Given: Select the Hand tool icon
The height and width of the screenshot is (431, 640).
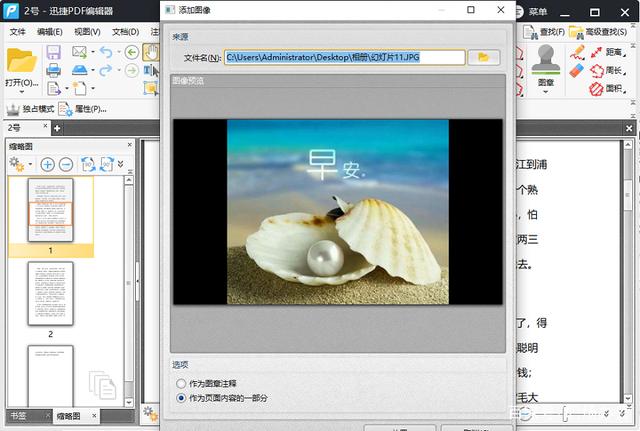Looking at the screenshot, I should pos(151,52).
